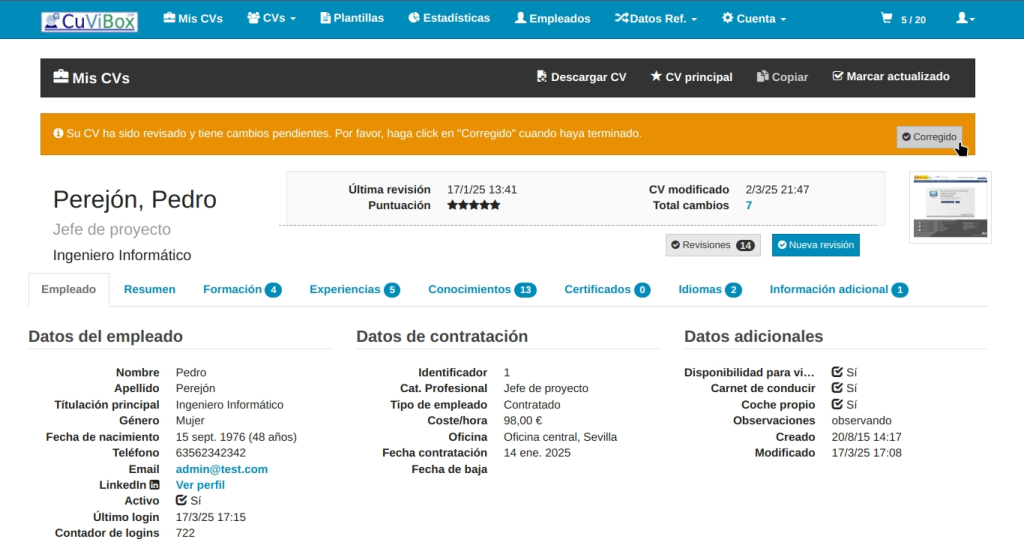Click Descargar CV download button
The height and width of the screenshot is (557, 1024).
tap(581, 77)
